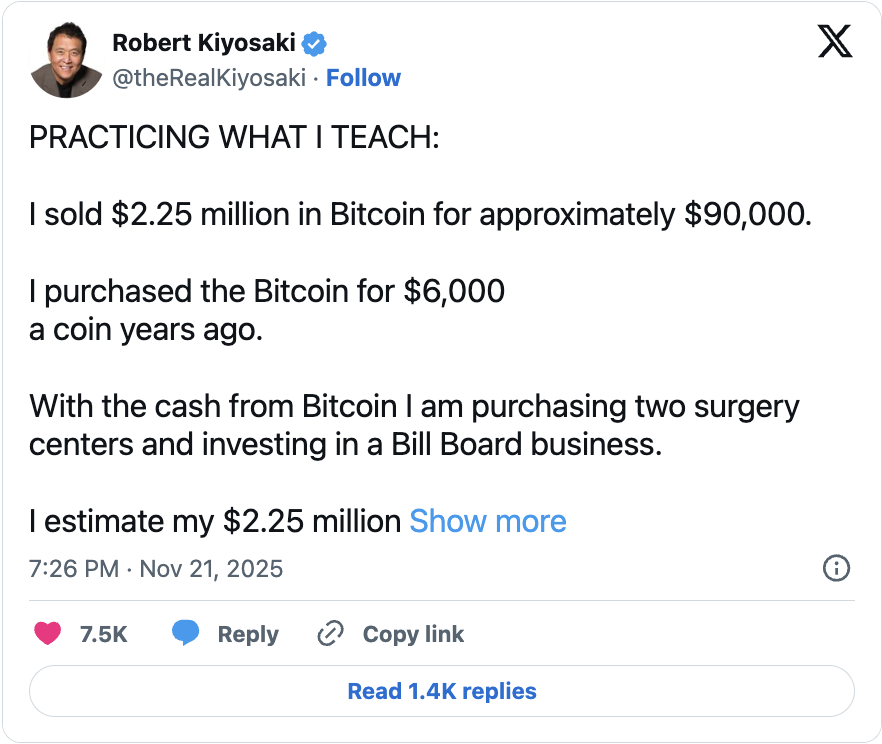Open the 7:26 PM Nov 21, 2025 timestamp
The width and height of the screenshot is (882, 744).
point(156,569)
